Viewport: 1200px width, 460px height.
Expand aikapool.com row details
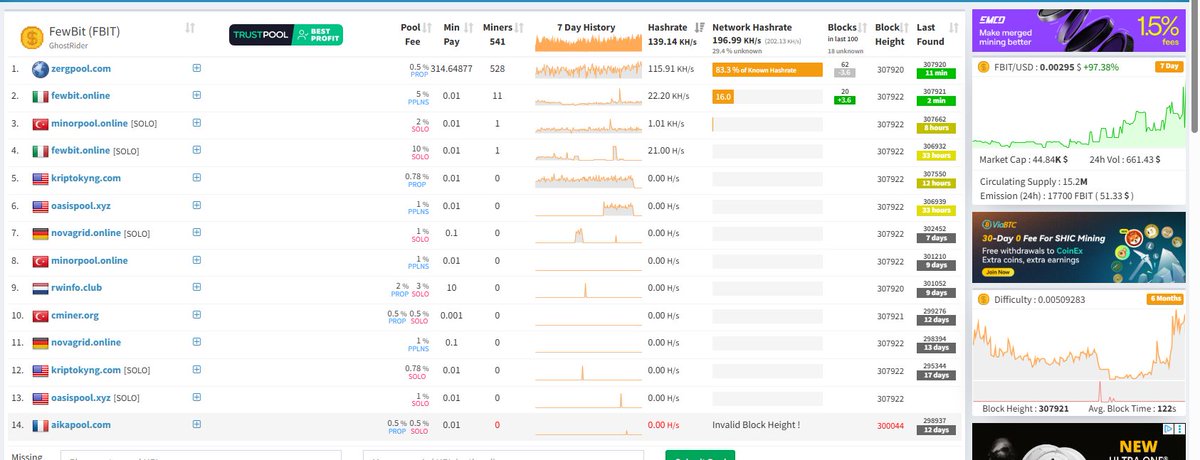197,425
